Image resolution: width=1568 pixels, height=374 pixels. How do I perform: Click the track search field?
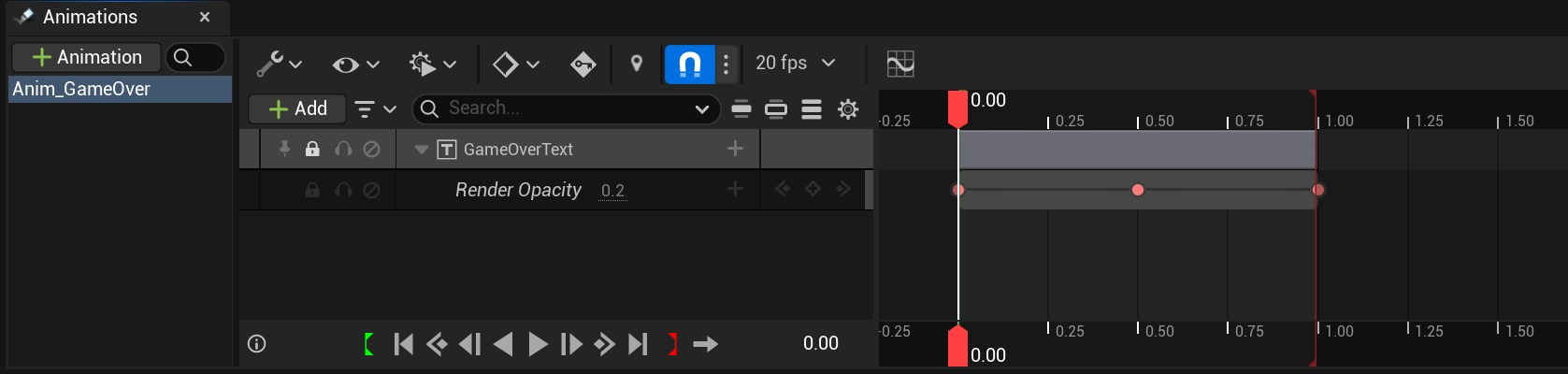click(x=567, y=108)
